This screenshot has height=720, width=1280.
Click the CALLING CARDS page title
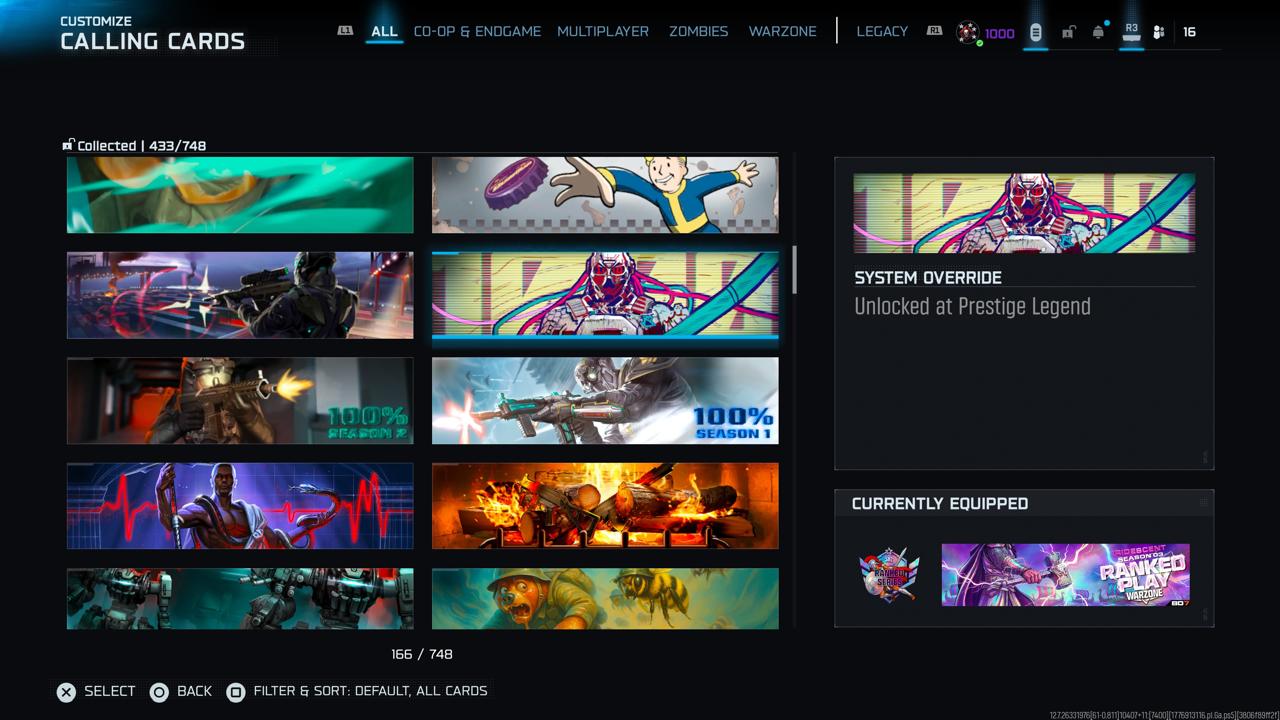(x=153, y=42)
